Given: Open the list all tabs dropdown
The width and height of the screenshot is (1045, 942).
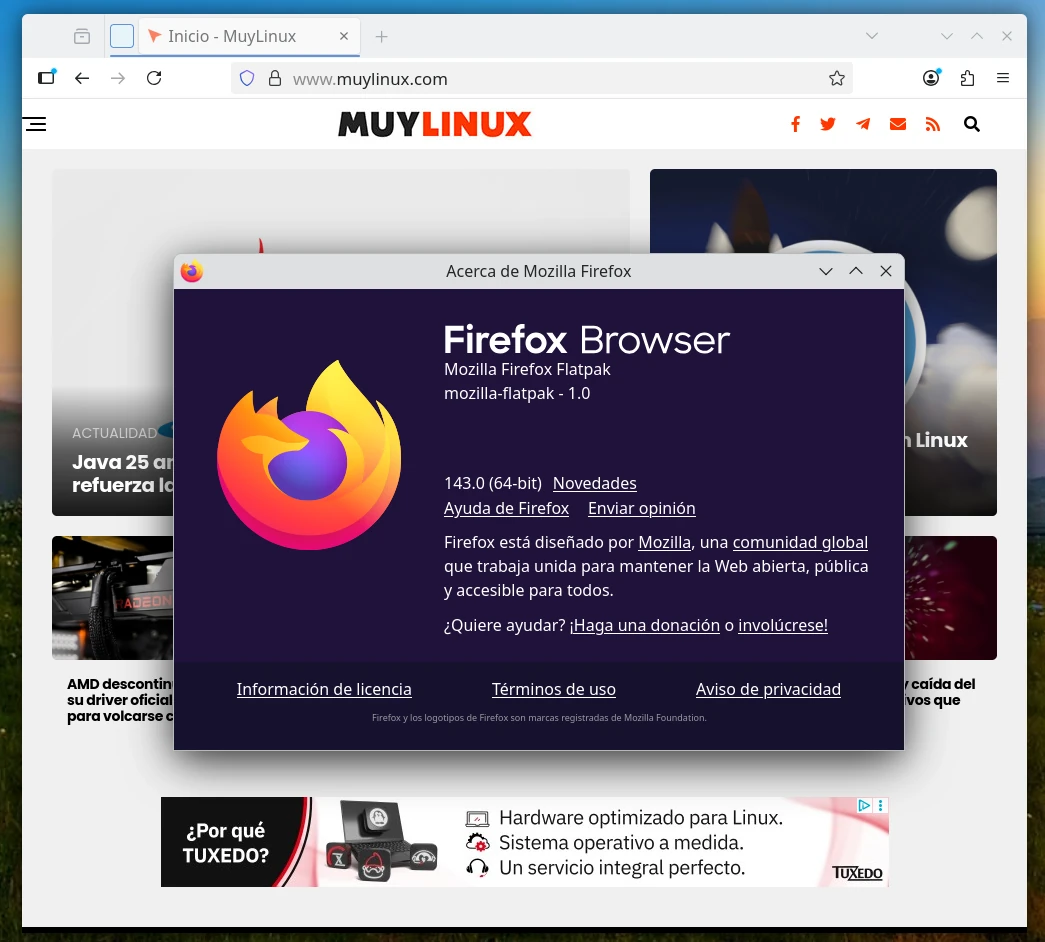Looking at the screenshot, I should pyautogui.click(x=872, y=36).
